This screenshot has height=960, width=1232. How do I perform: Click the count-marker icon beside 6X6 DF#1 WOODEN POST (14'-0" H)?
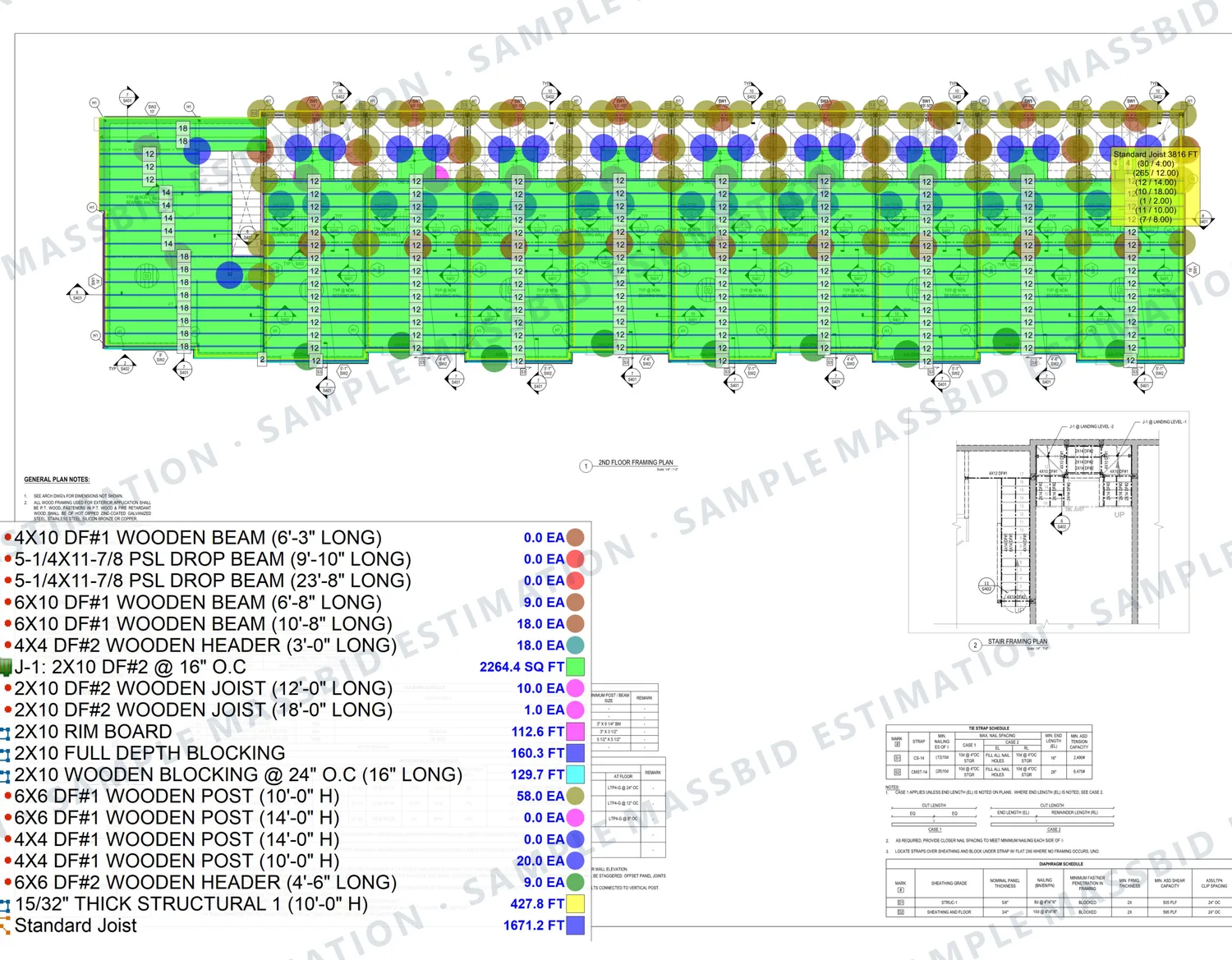coord(7,818)
